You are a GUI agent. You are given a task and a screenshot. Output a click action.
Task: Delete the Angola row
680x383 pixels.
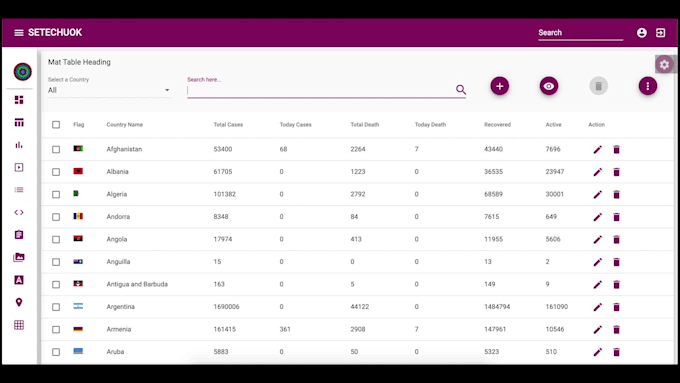[616, 240]
